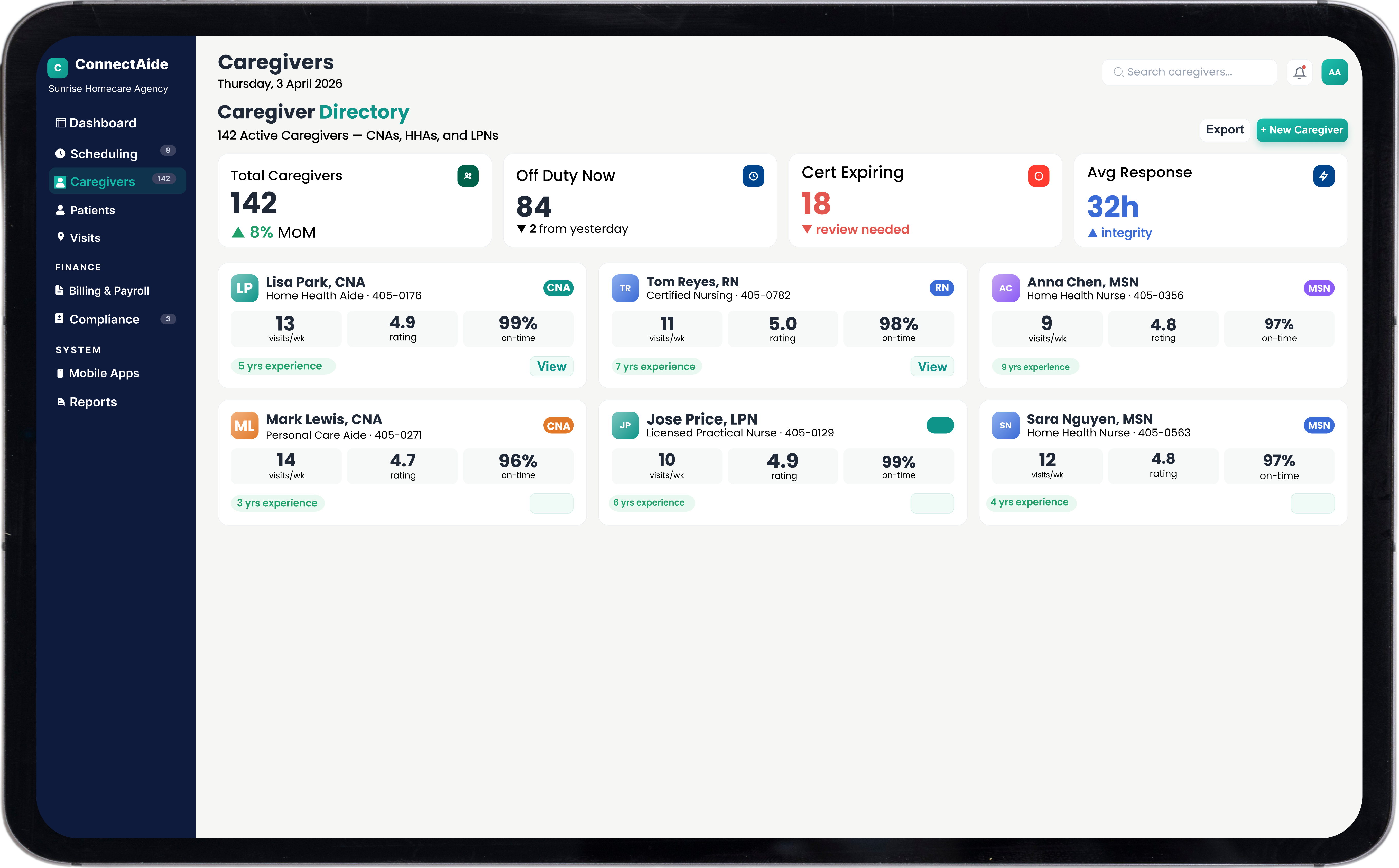Viewport: 1399px width, 868px height.
Task: Click the Total Caregivers people icon
Action: point(468,176)
